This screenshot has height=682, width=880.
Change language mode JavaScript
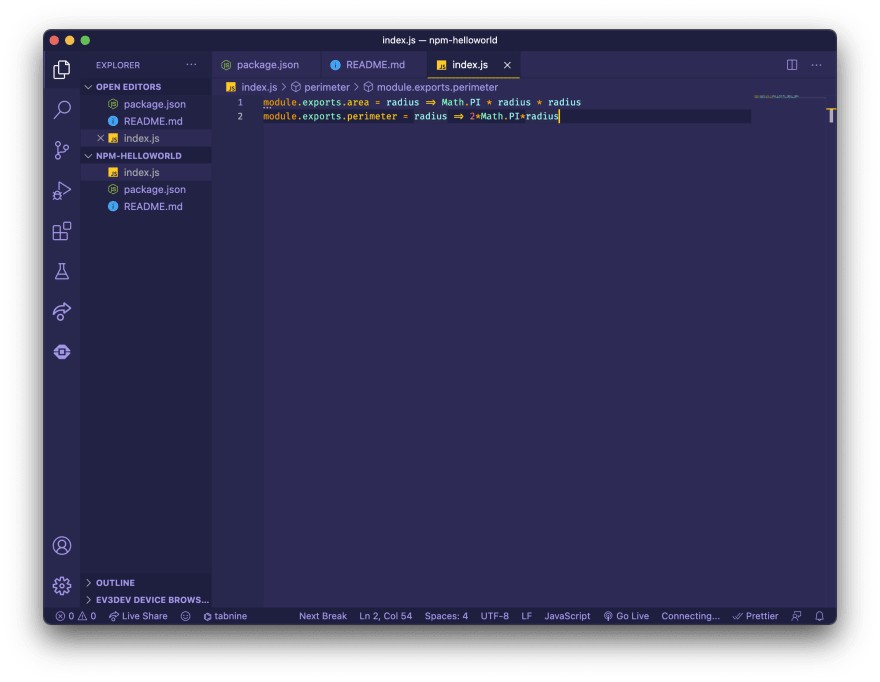pyautogui.click(x=567, y=616)
